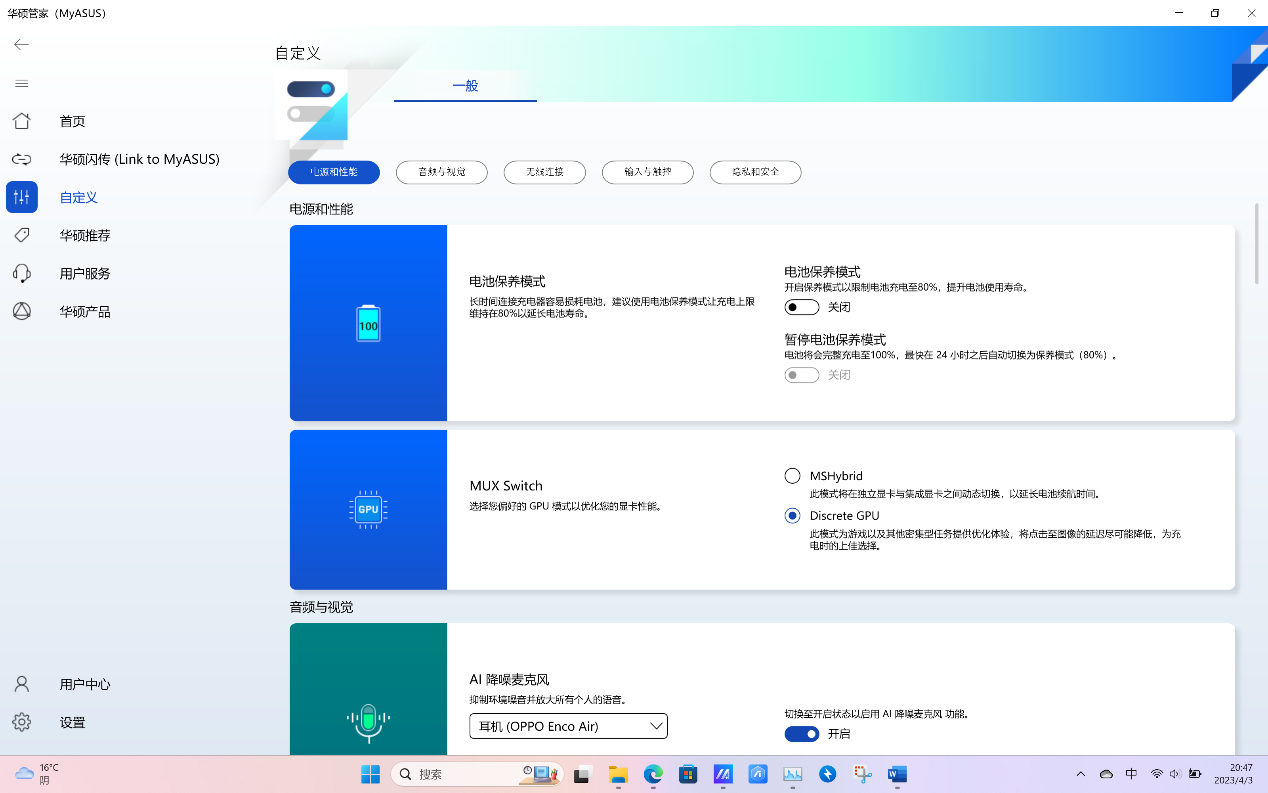Viewport: 1268px width, 793px height.
Task: Open 华硕产品 sidebar icon
Action: (21, 311)
